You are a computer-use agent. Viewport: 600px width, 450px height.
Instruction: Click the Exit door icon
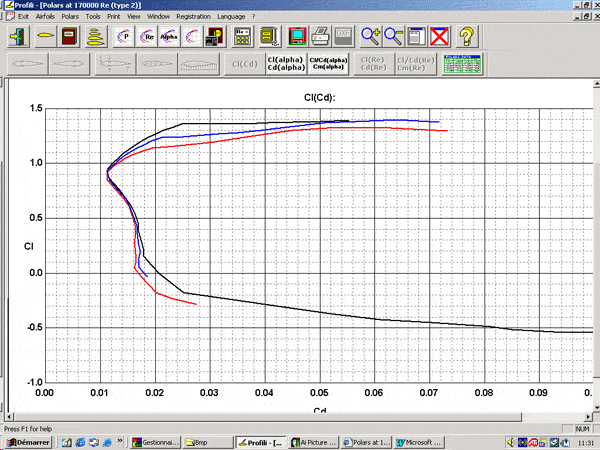coord(18,36)
